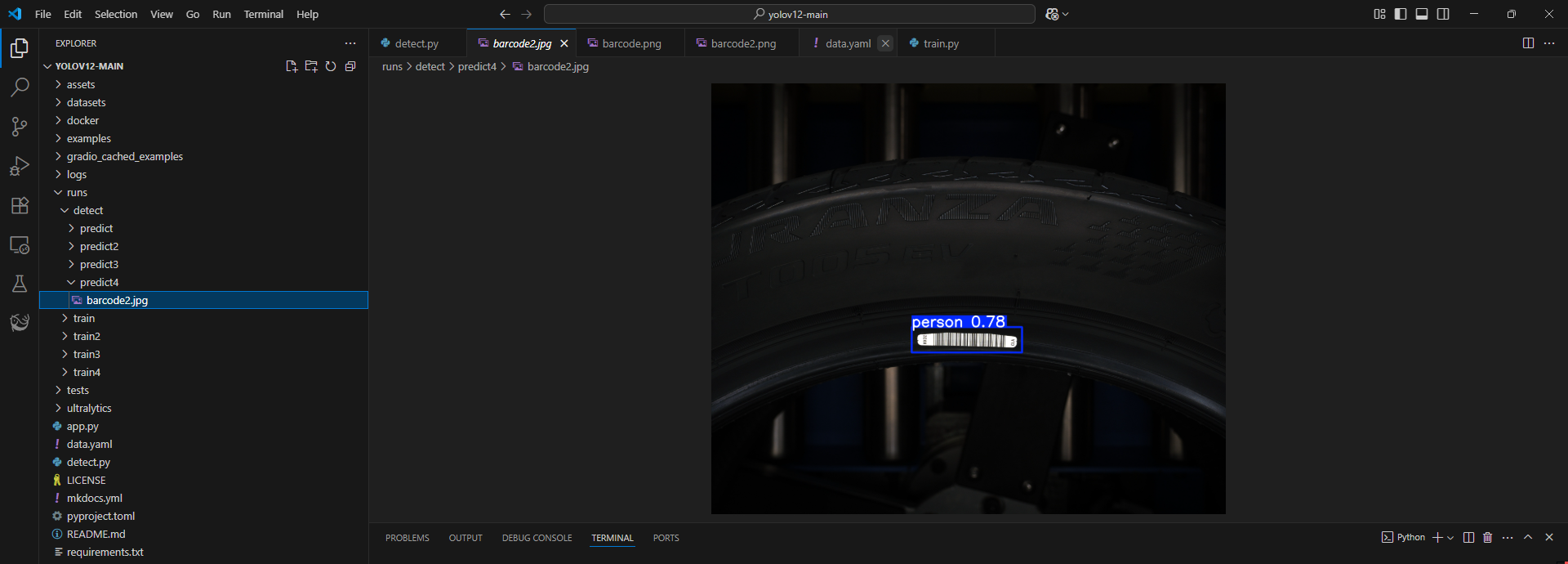Go back with navigation arrow

point(505,14)
